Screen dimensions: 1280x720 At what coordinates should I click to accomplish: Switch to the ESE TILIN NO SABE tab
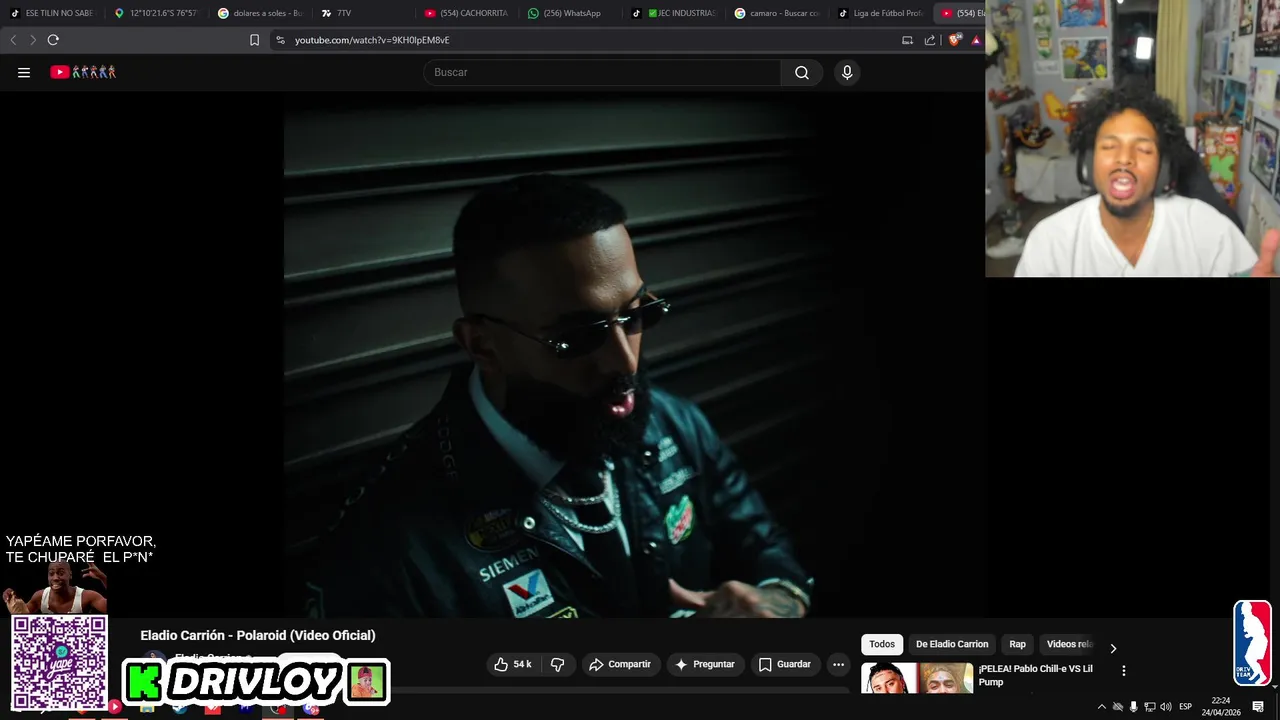52,13
